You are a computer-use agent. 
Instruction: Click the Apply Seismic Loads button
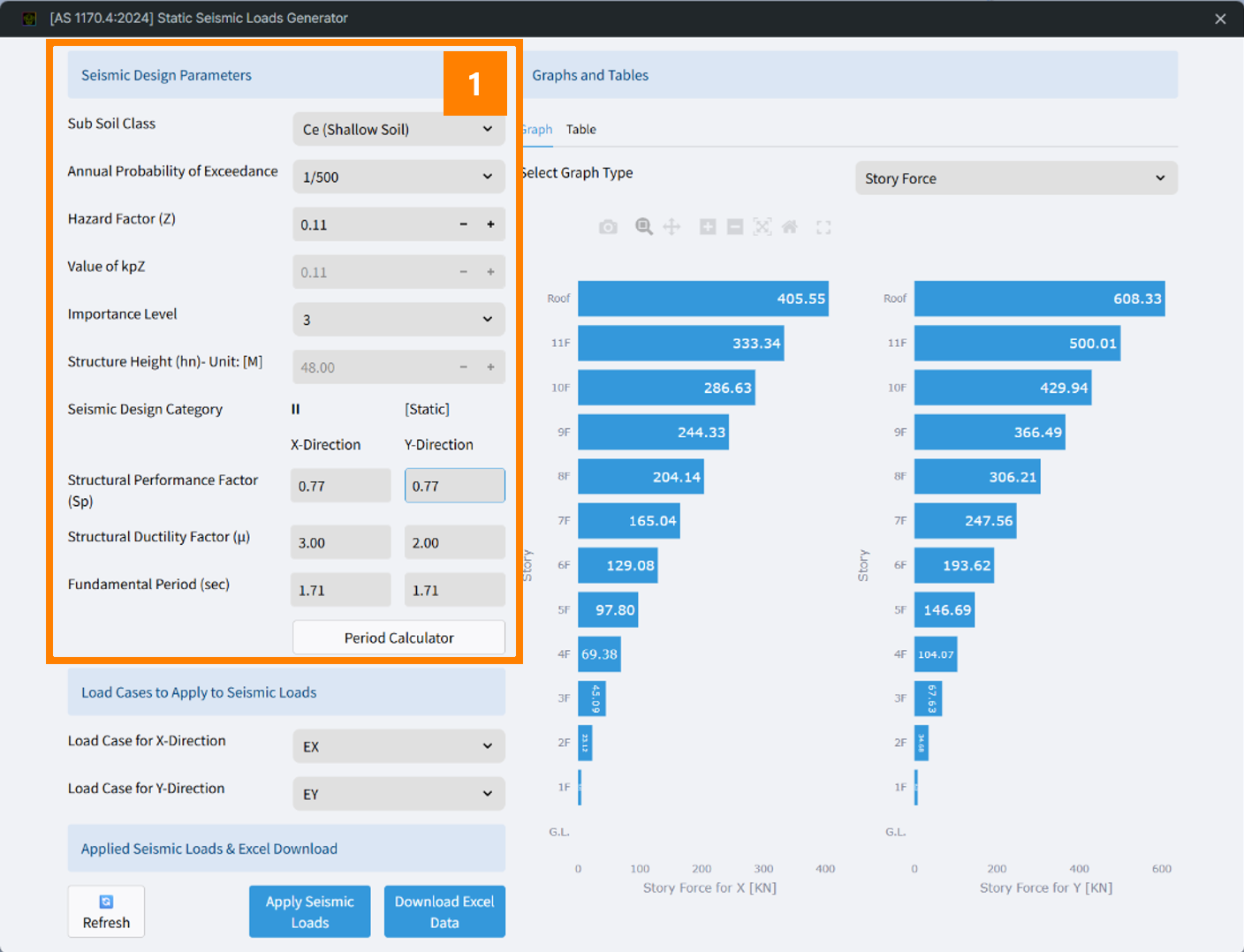pyautogui.click(x=310, y=911)
